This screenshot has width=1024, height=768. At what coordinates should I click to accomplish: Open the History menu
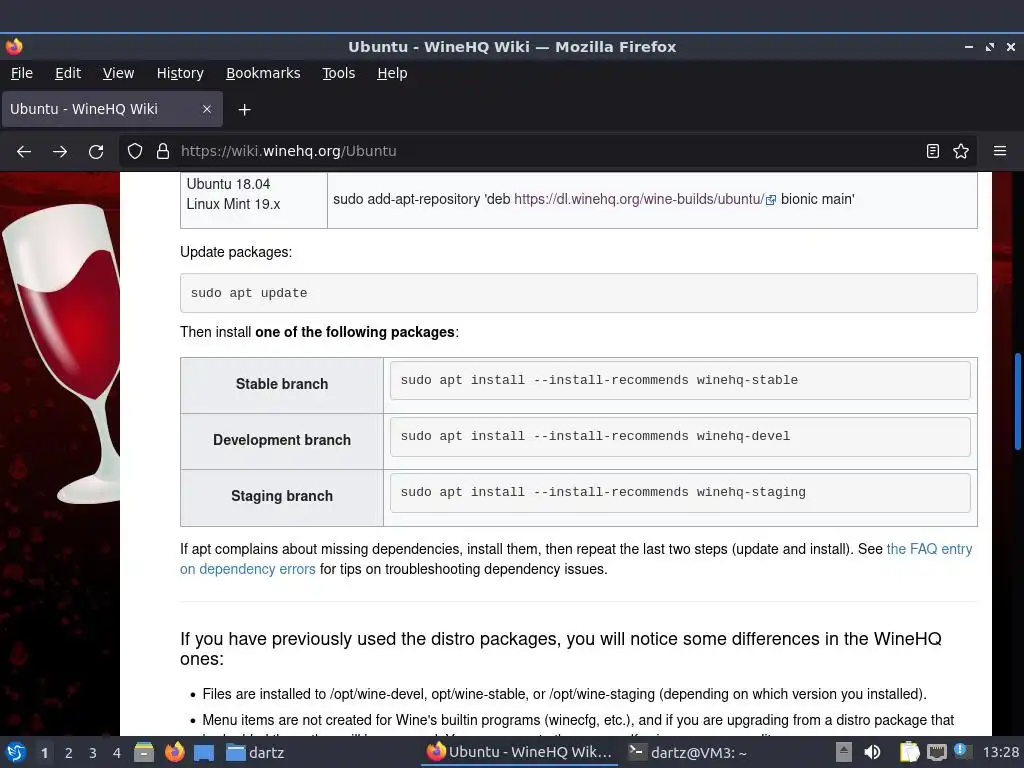point(180,73)
